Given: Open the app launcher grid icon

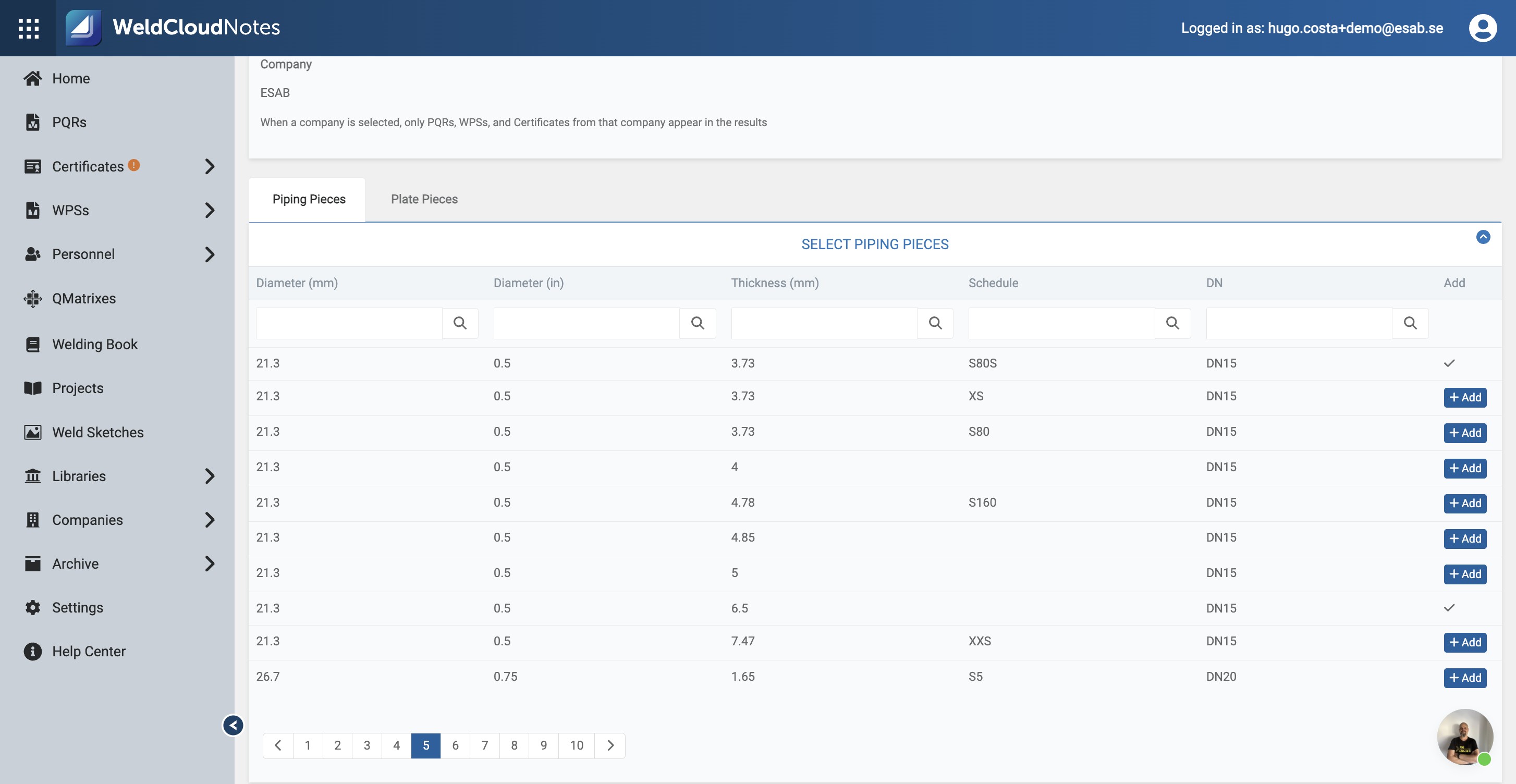Looking at the screenshot, I should tap(28, 28).
